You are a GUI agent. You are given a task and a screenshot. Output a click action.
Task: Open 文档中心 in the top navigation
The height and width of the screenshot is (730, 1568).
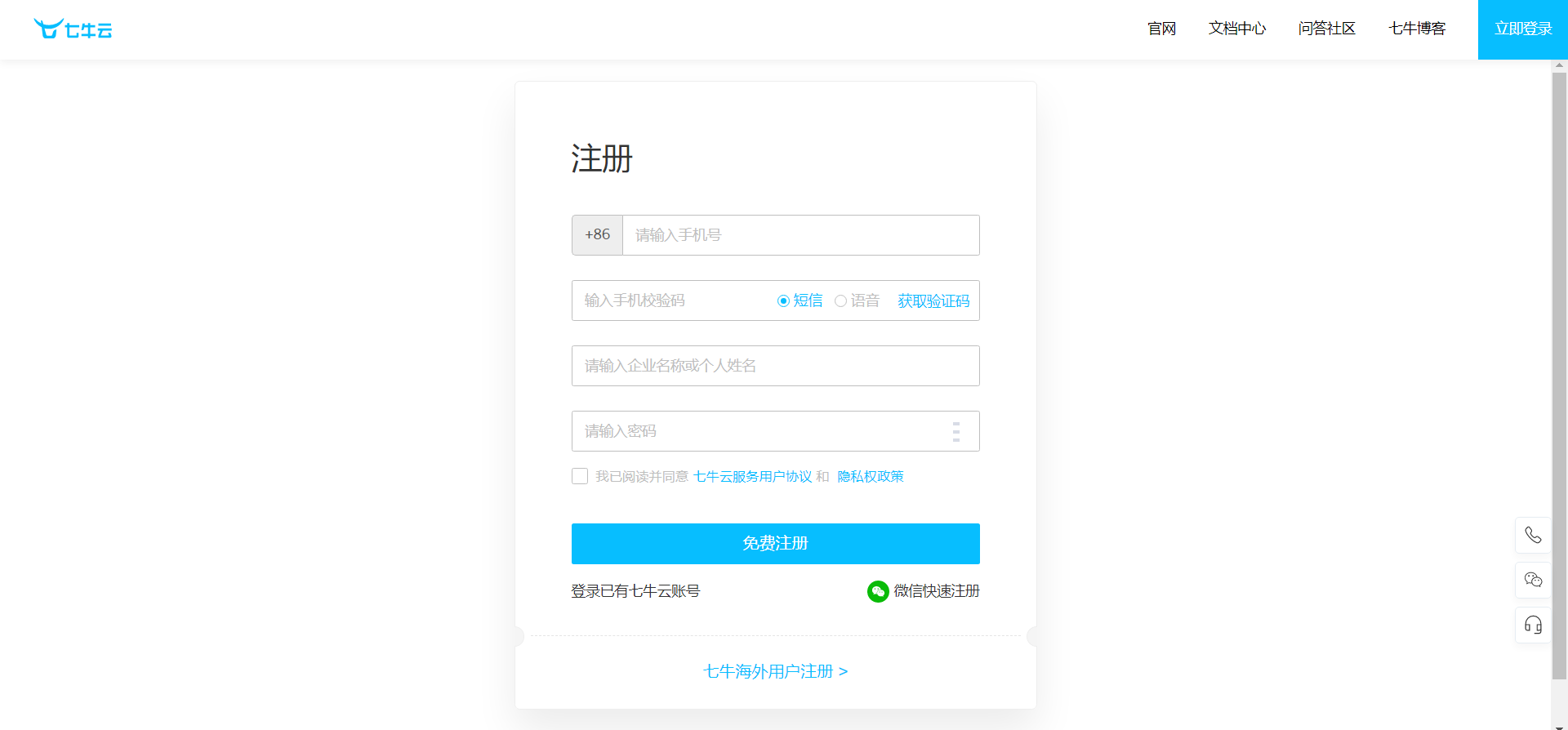pyautogui.click(x=1237, y=29)
